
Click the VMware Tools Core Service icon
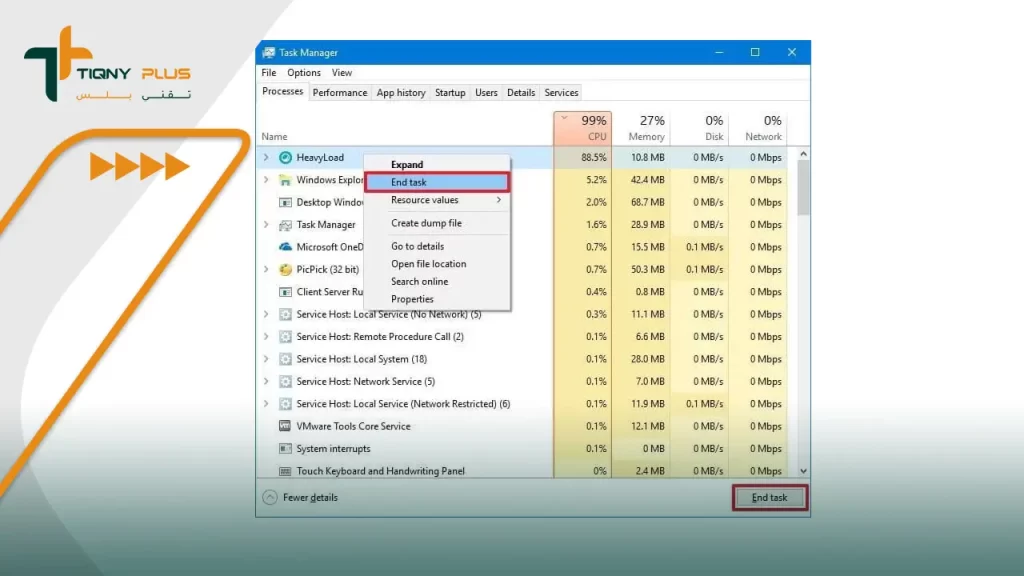tap(285, 426)
